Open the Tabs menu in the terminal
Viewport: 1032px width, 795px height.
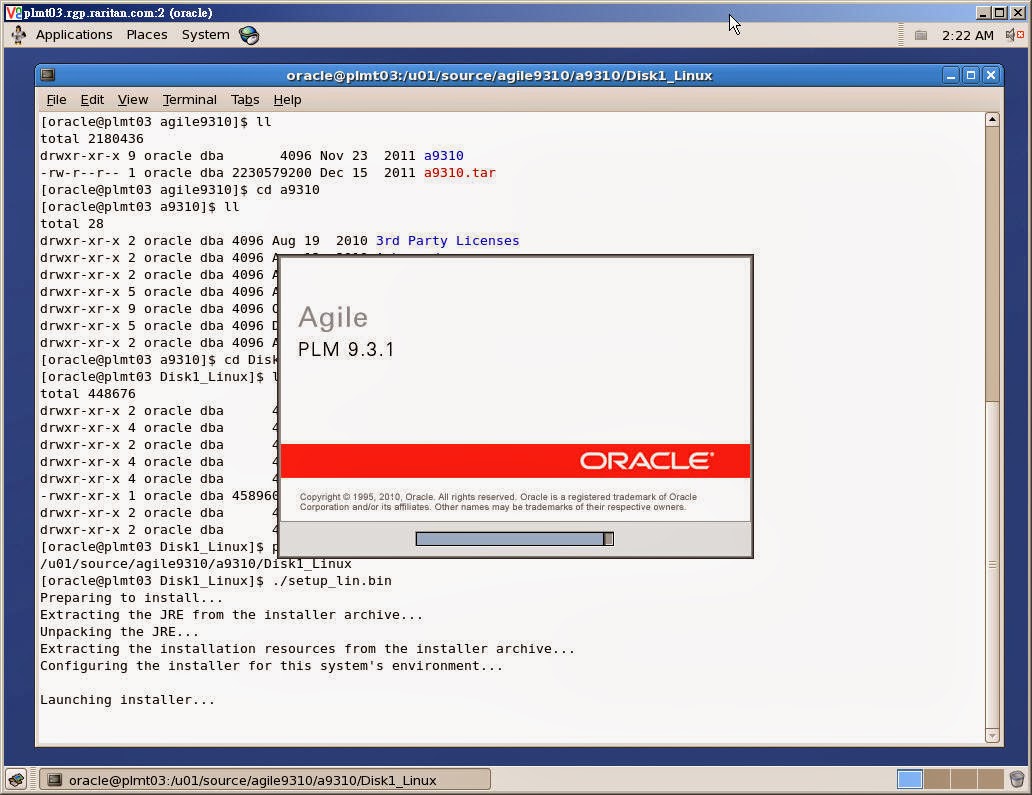245,99
